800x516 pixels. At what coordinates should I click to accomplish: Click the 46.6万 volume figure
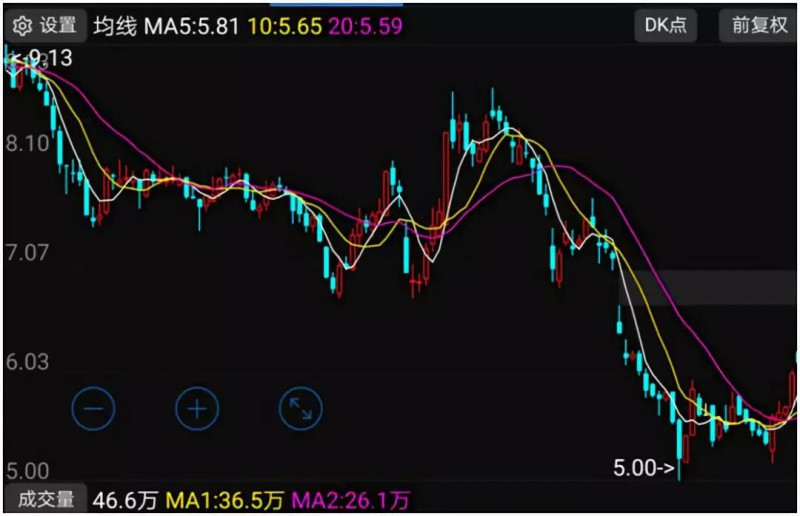pos(123,498)
